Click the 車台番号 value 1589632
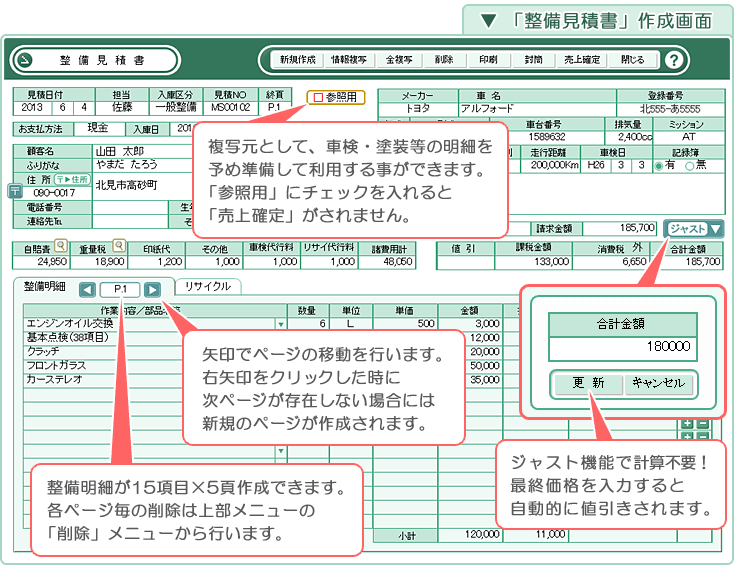 coord(547,137)
